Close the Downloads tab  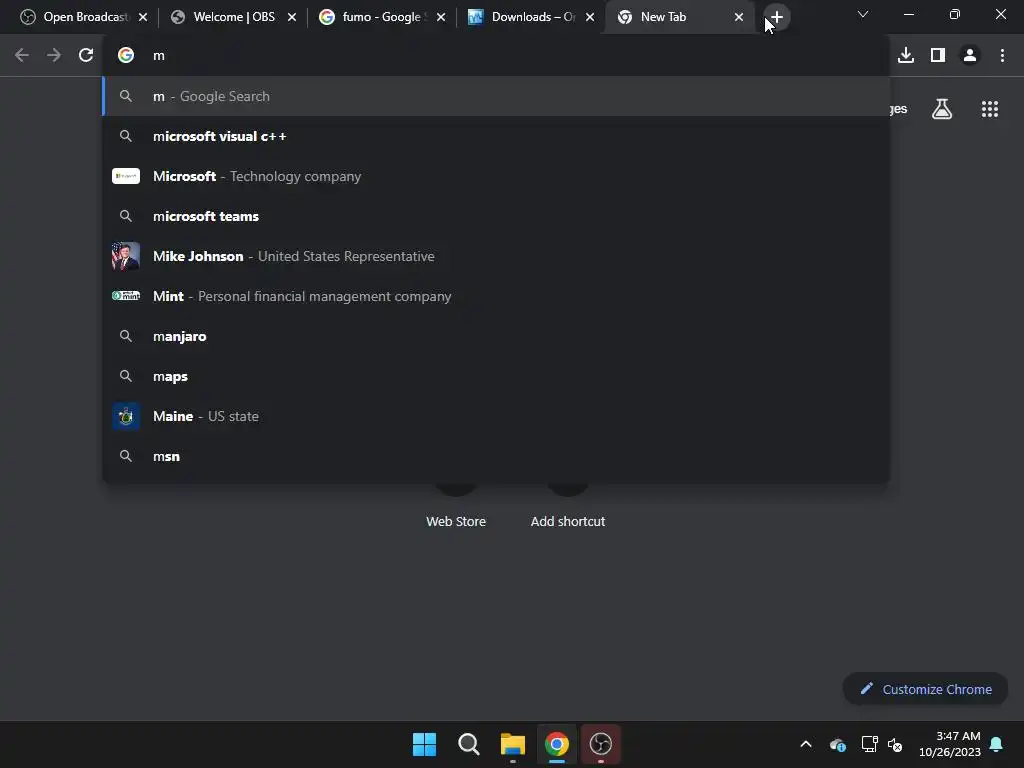click(x=590, y=17)
